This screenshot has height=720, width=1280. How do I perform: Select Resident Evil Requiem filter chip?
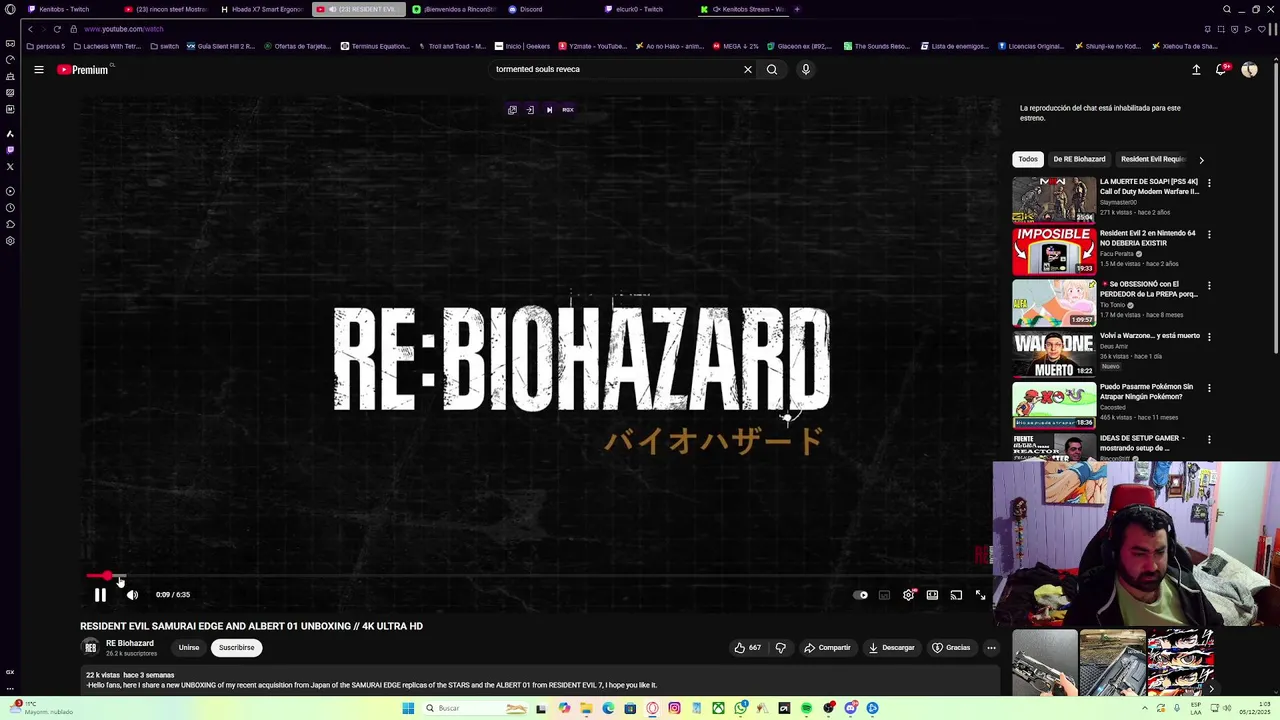1153,159
